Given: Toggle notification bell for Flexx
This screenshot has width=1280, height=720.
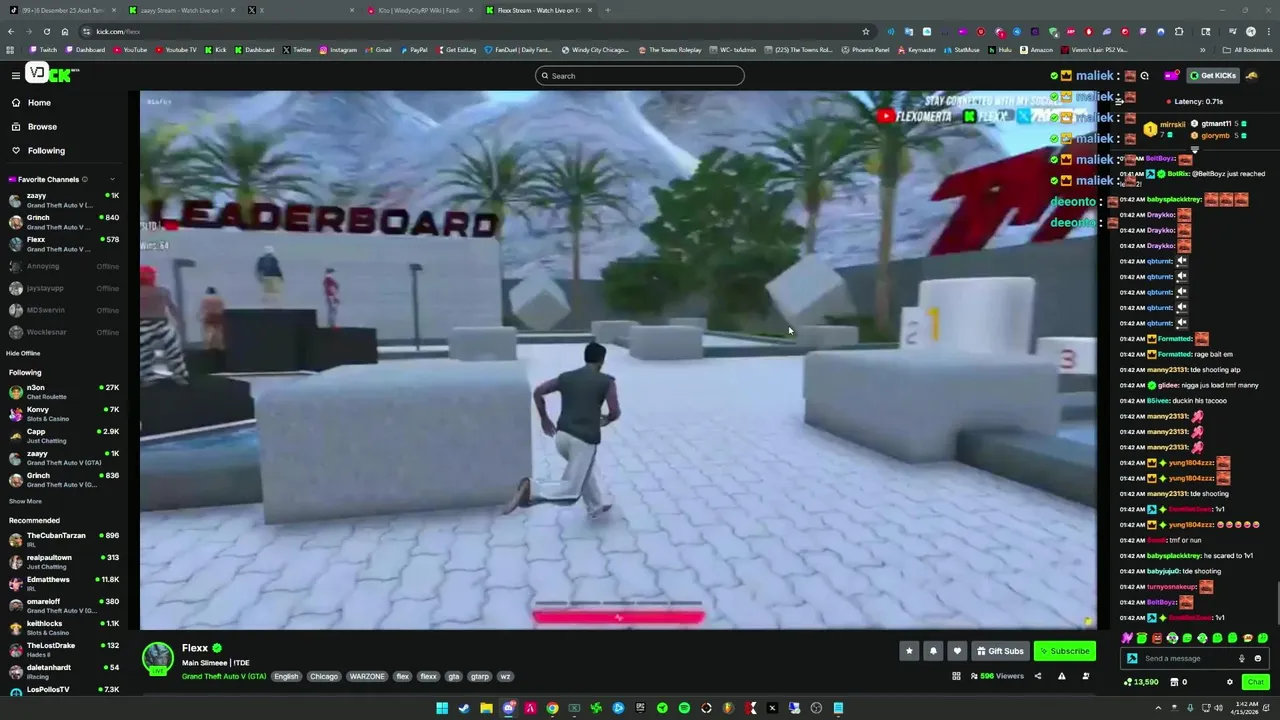Looking at the screenshot, I should click(933, 651).
